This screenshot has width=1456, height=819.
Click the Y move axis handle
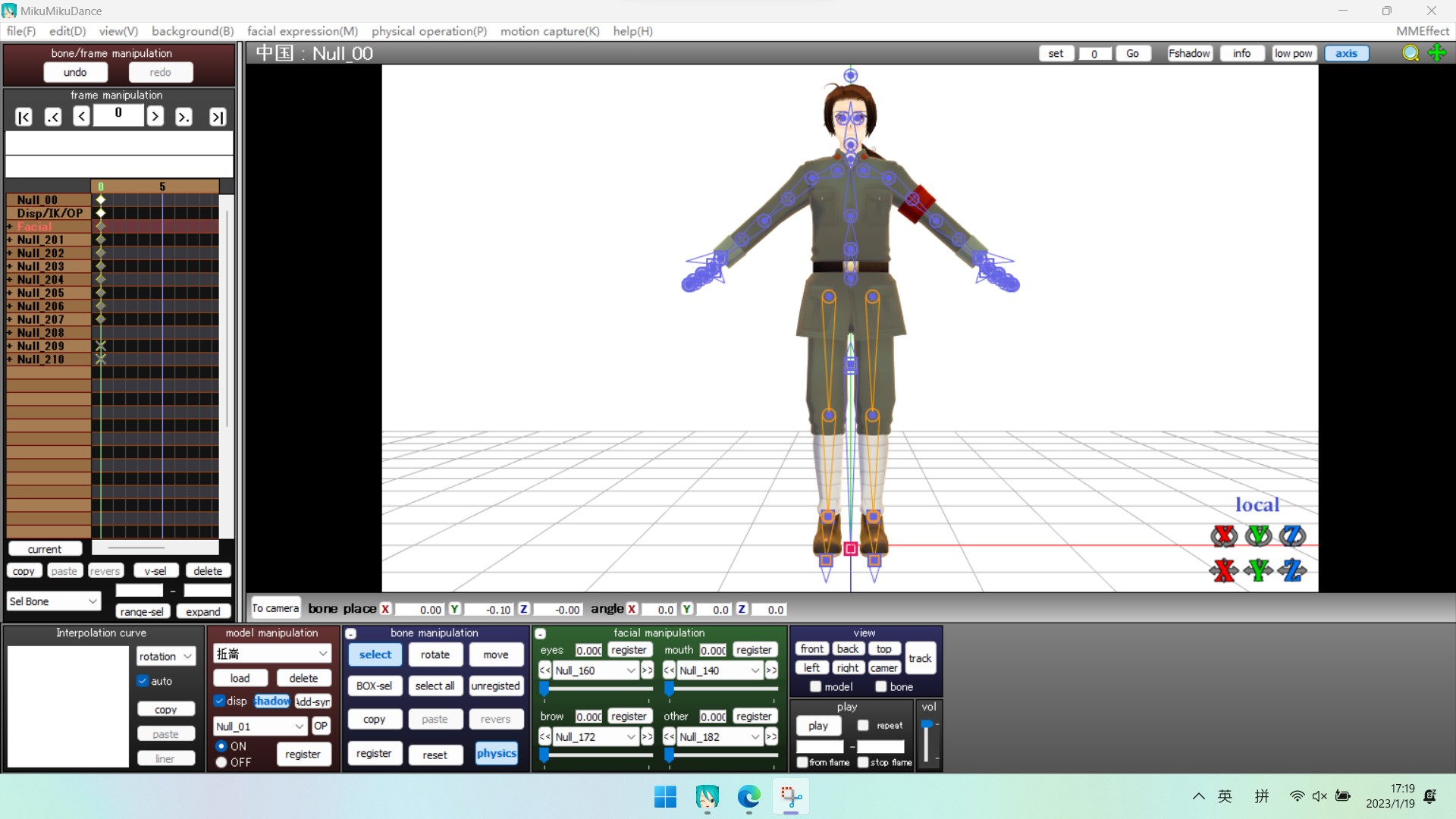pos(1259,570)
